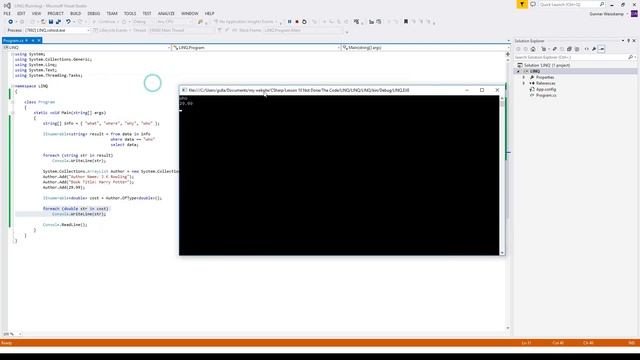
Task: Click the Undo toolbar icon
Action: [68, 22]
